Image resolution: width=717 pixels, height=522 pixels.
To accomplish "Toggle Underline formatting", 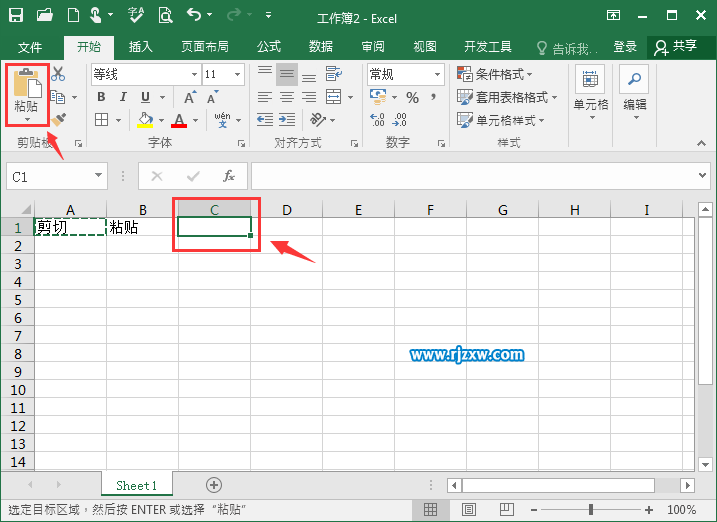I will 145,97.
